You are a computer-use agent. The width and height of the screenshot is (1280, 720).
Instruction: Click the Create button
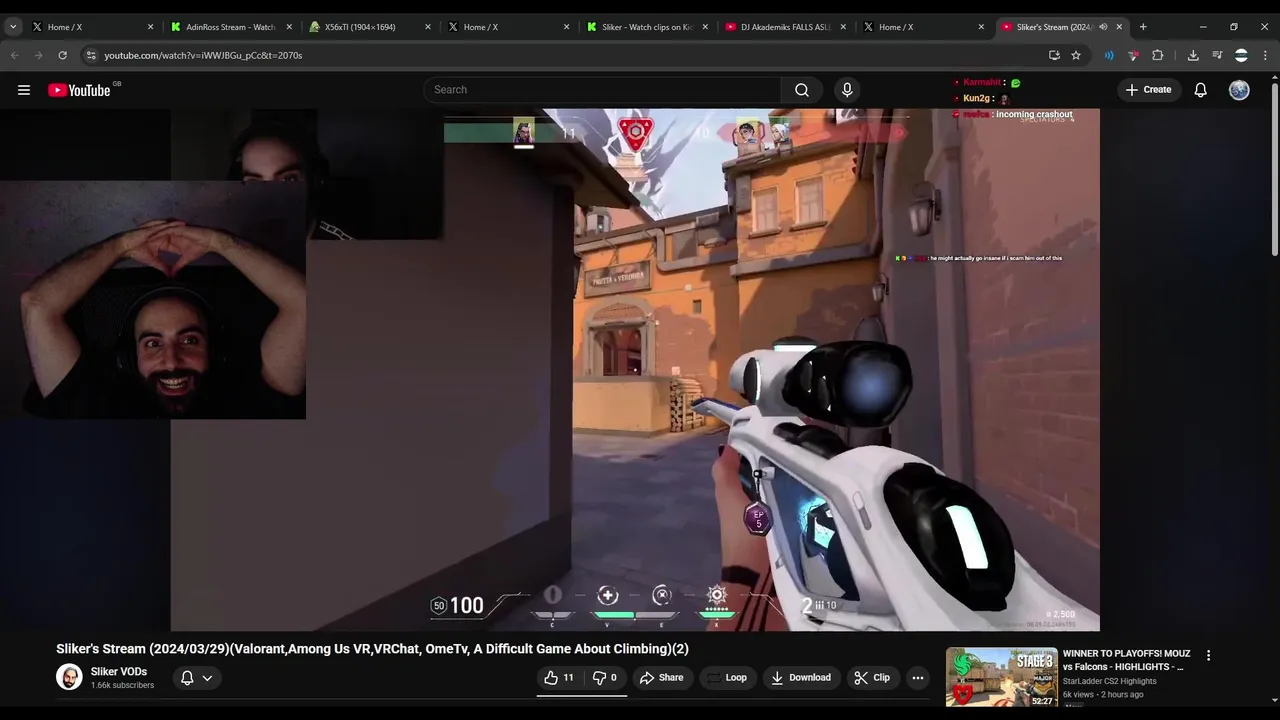[1148, 90]
